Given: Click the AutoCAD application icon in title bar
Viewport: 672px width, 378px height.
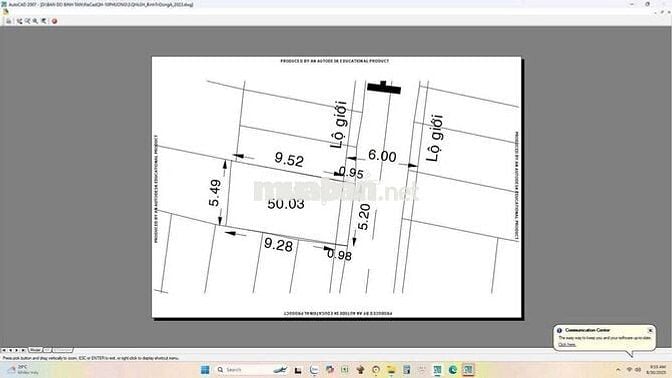Looking at the screenshot, I should coord(4,4).
